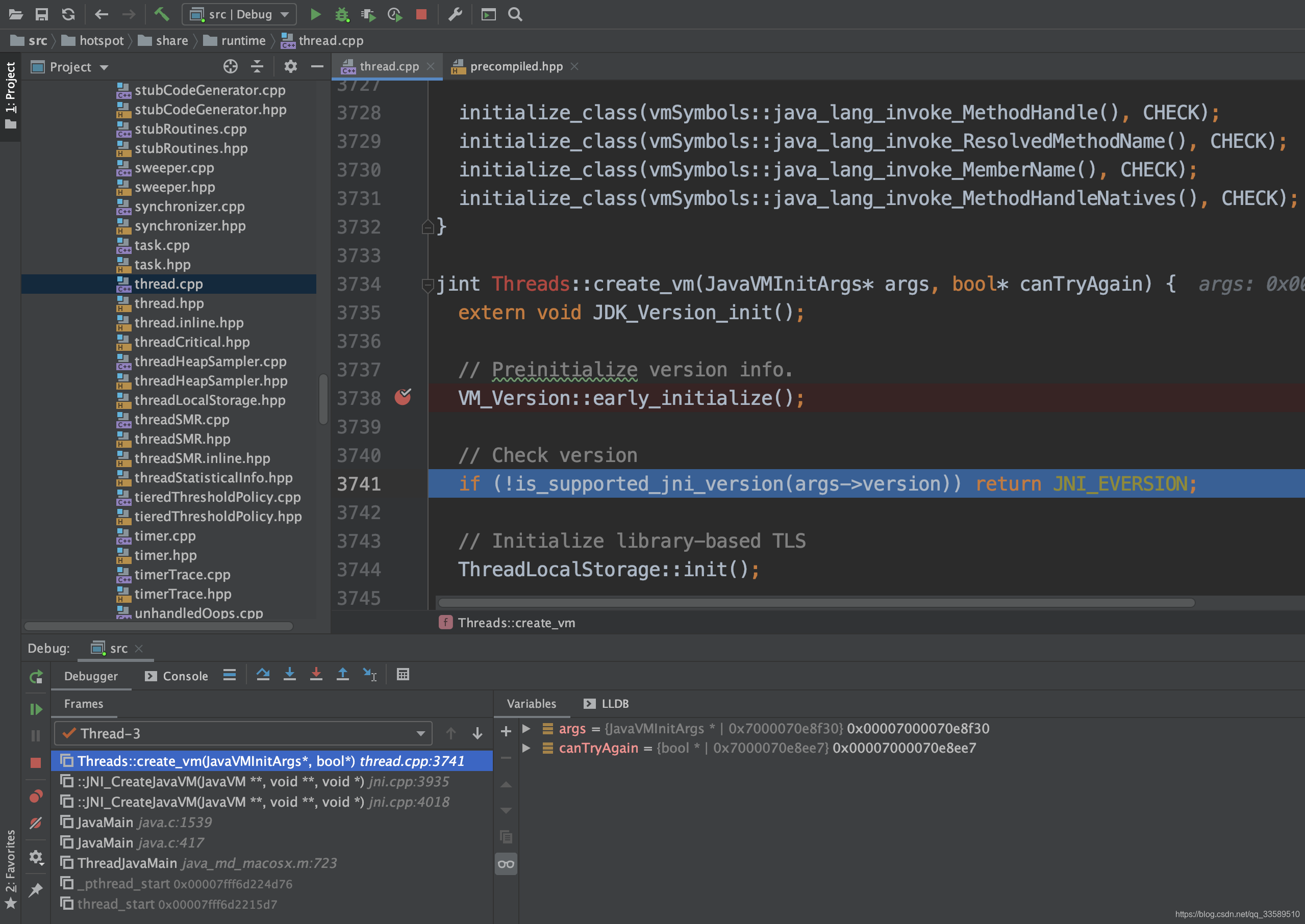Image resolution: width=1305 pixels, height=924 pixels.
Task: Open the Console tab in debugger
Action: pyautogui.click(x=177, y=676)
